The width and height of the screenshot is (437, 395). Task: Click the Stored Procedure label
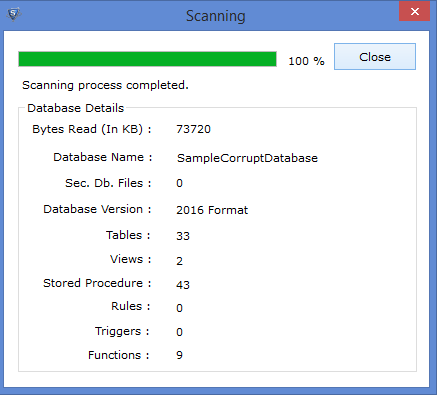(x=97, y=283)
